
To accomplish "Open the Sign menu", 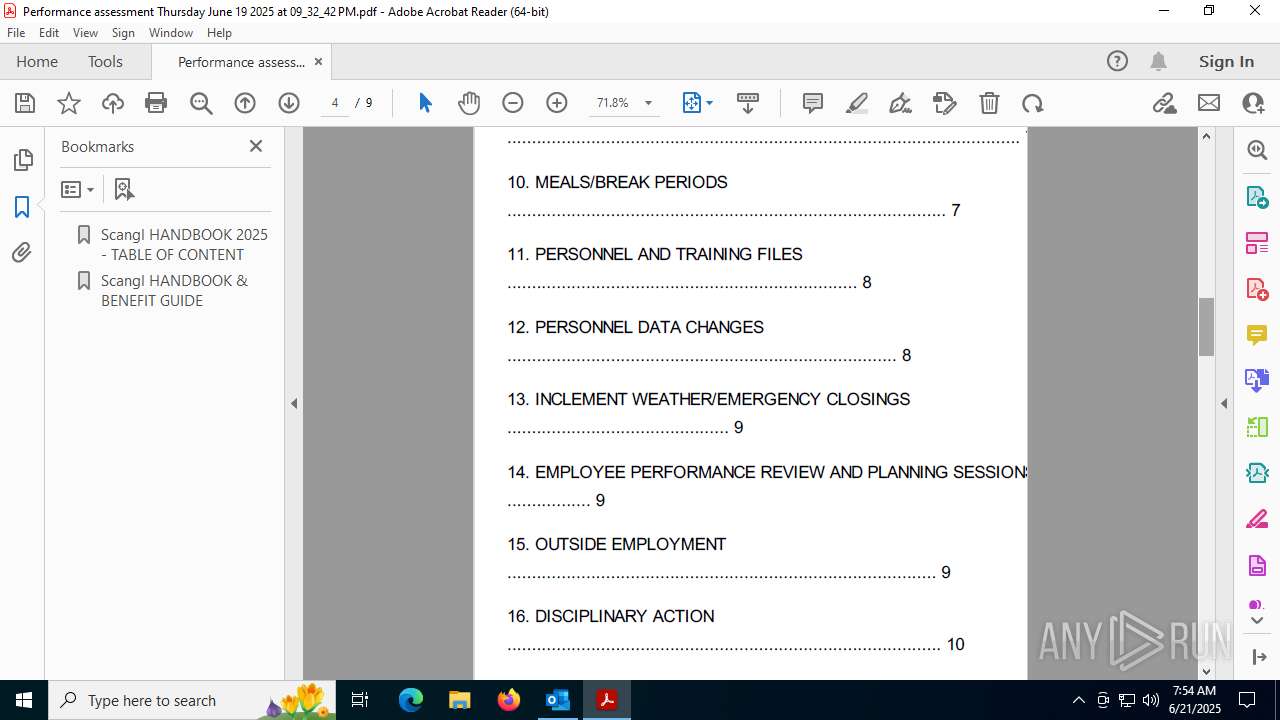I will click(x=123, y=32).
